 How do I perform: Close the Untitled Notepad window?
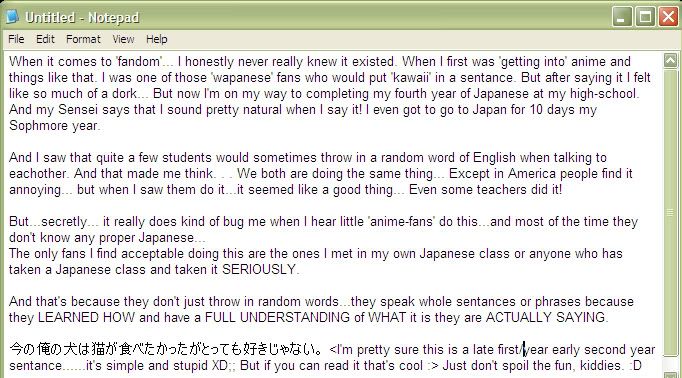[x=669, y=17]
